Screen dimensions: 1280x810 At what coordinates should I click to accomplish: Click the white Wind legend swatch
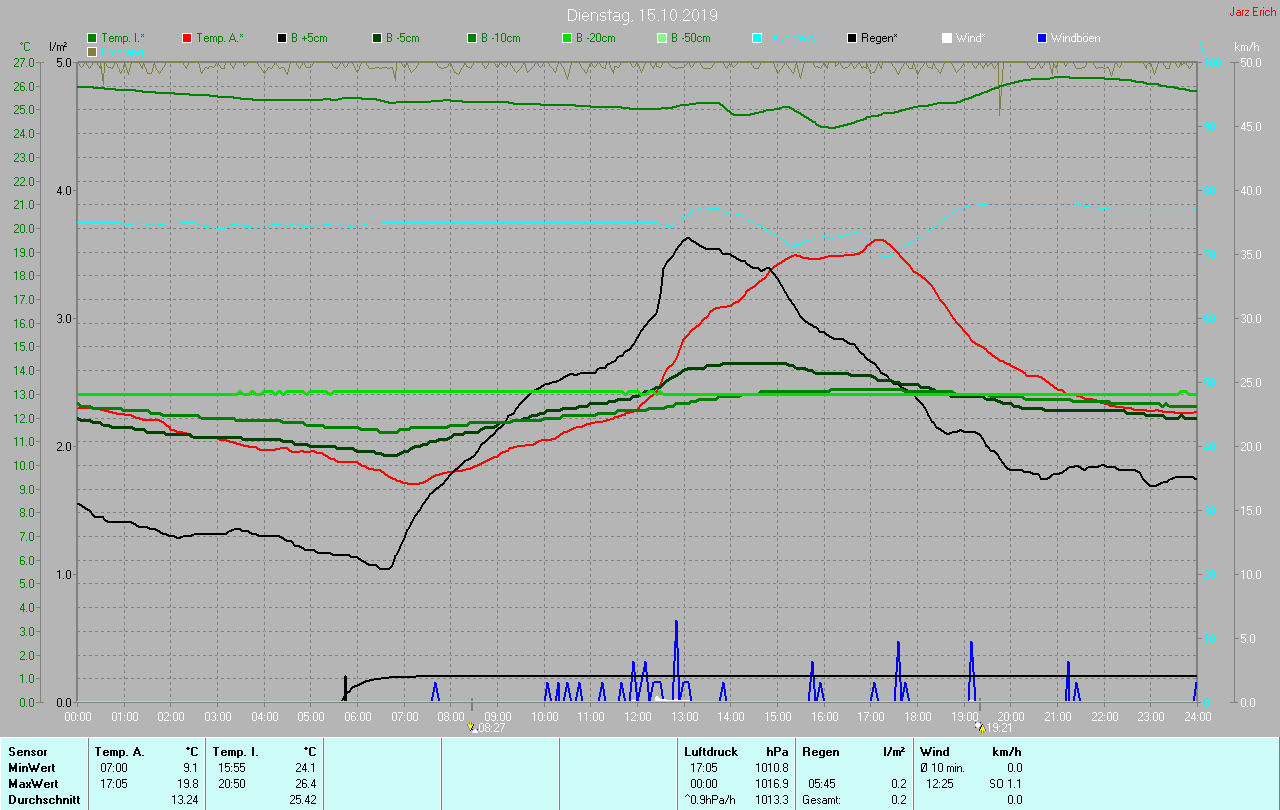[x=947, y=38]
